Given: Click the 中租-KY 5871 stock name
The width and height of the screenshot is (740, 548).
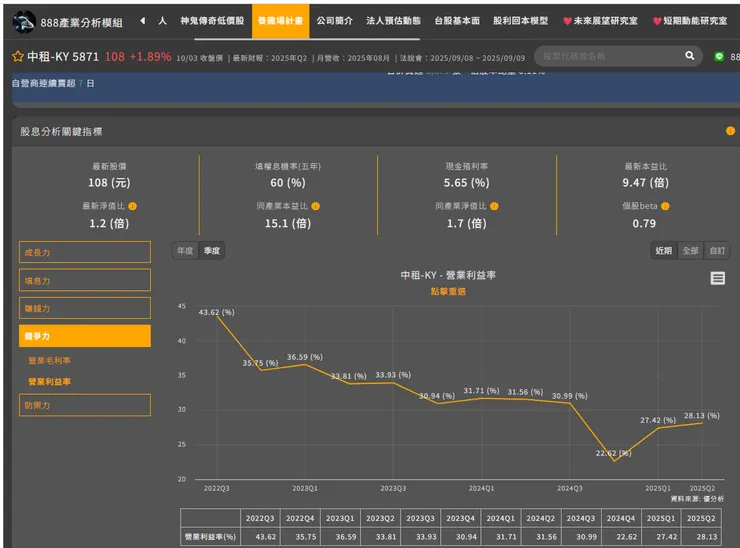Looking at the screenshot, I should tap(63, 57).
